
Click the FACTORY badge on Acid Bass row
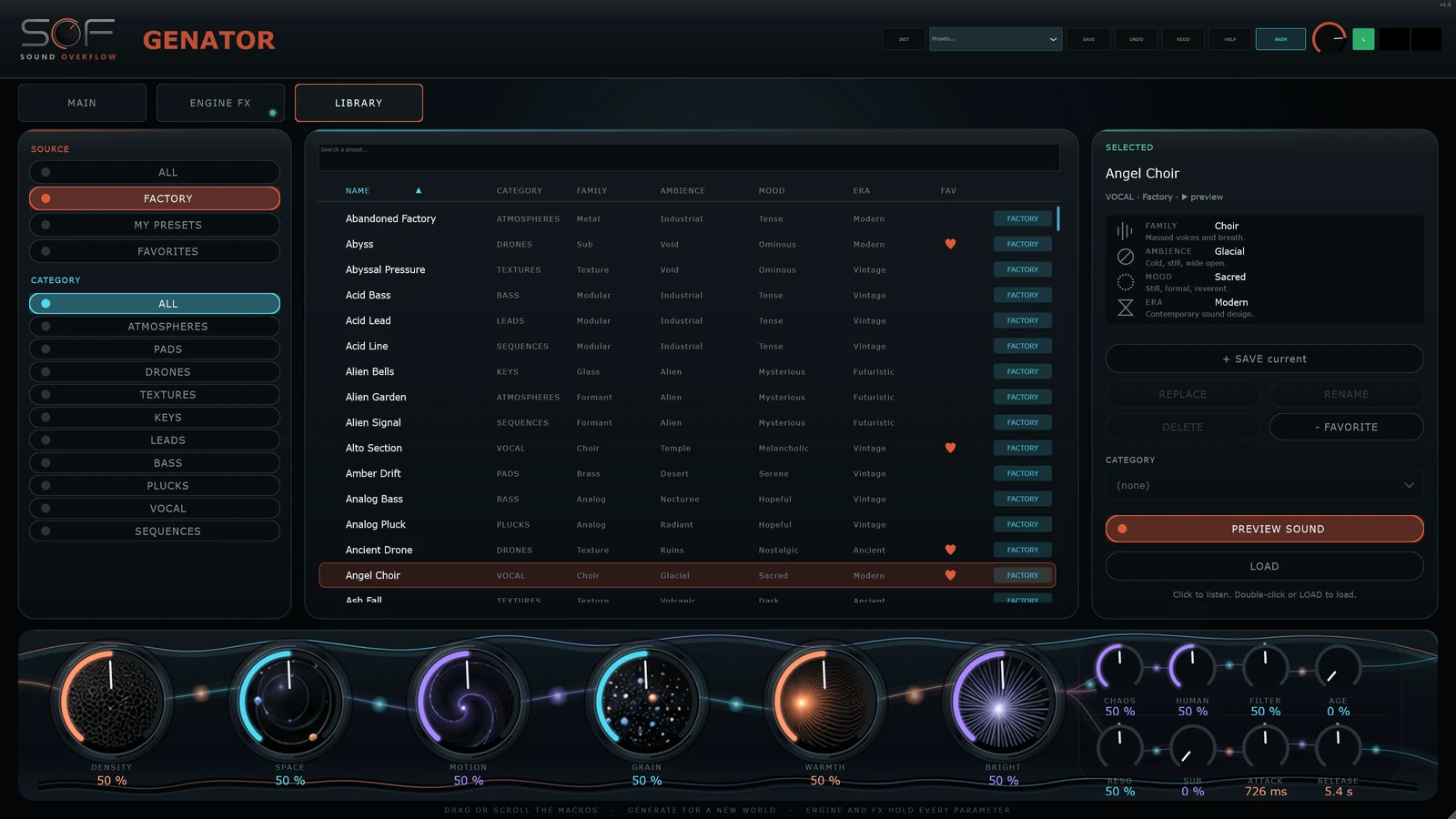coord(1023,295)
